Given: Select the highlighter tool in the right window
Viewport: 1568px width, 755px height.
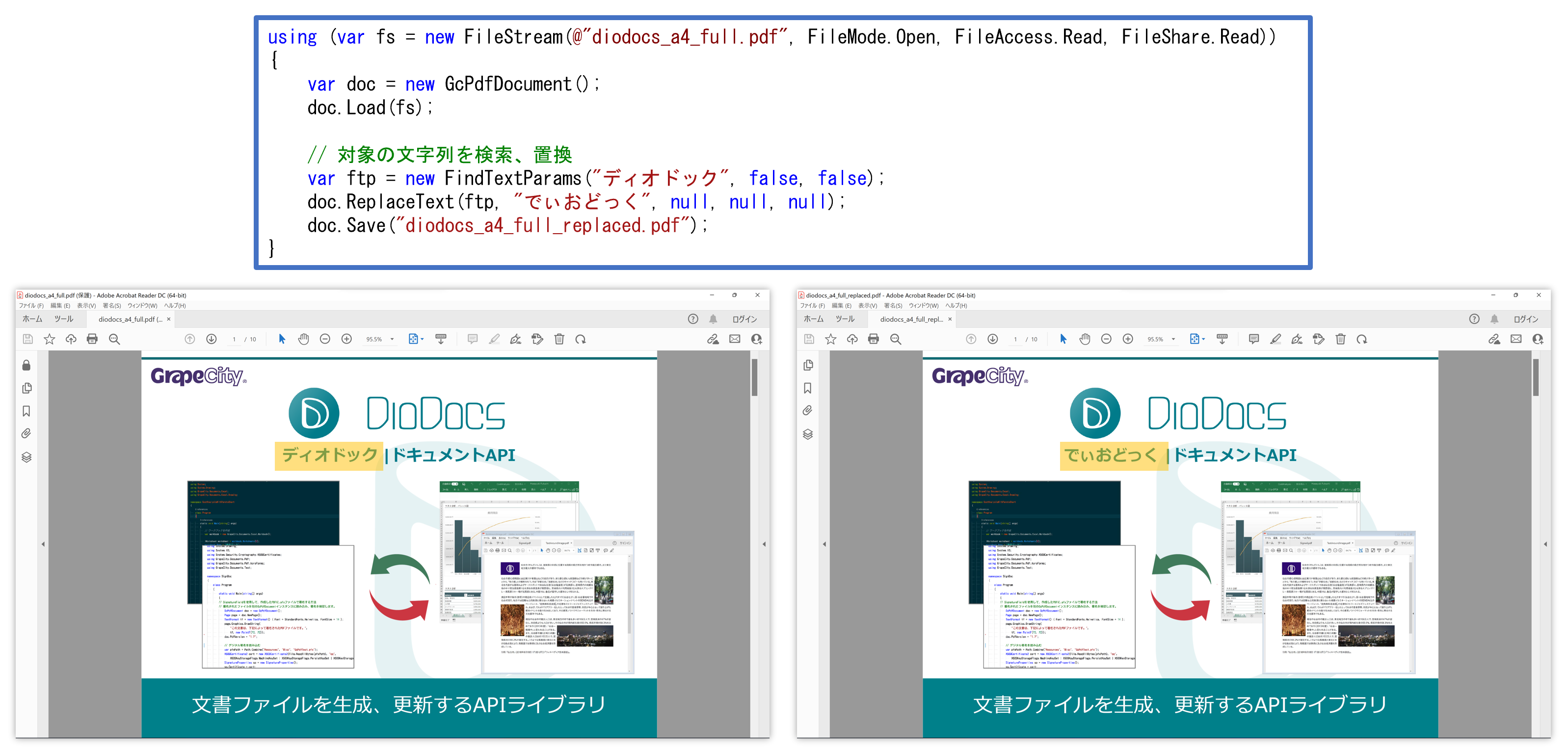Looking at the screenshot, I should [x=1275, y=339].
